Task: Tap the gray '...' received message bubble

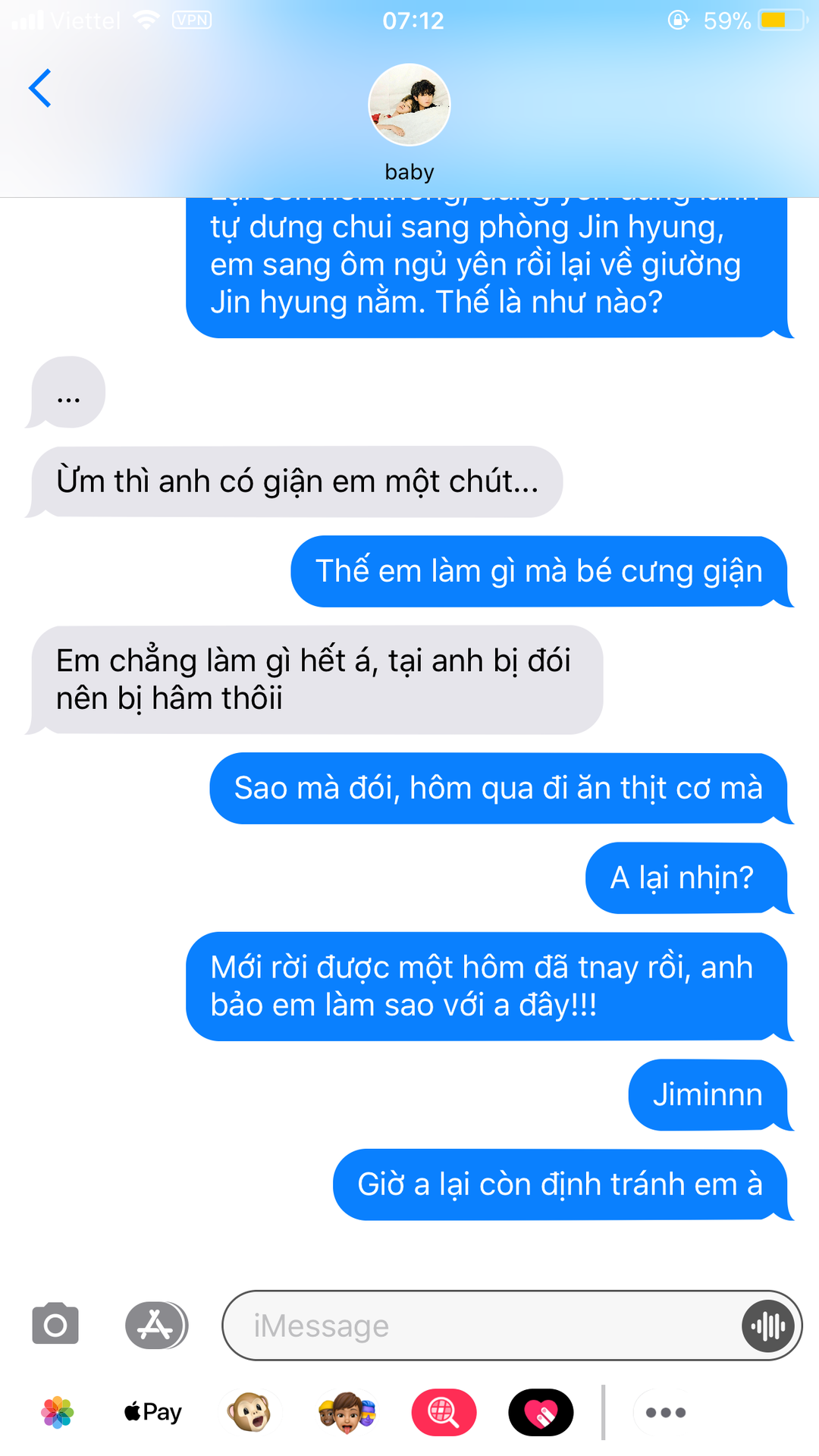Action: pyautogui.click(x=67, y=392)
